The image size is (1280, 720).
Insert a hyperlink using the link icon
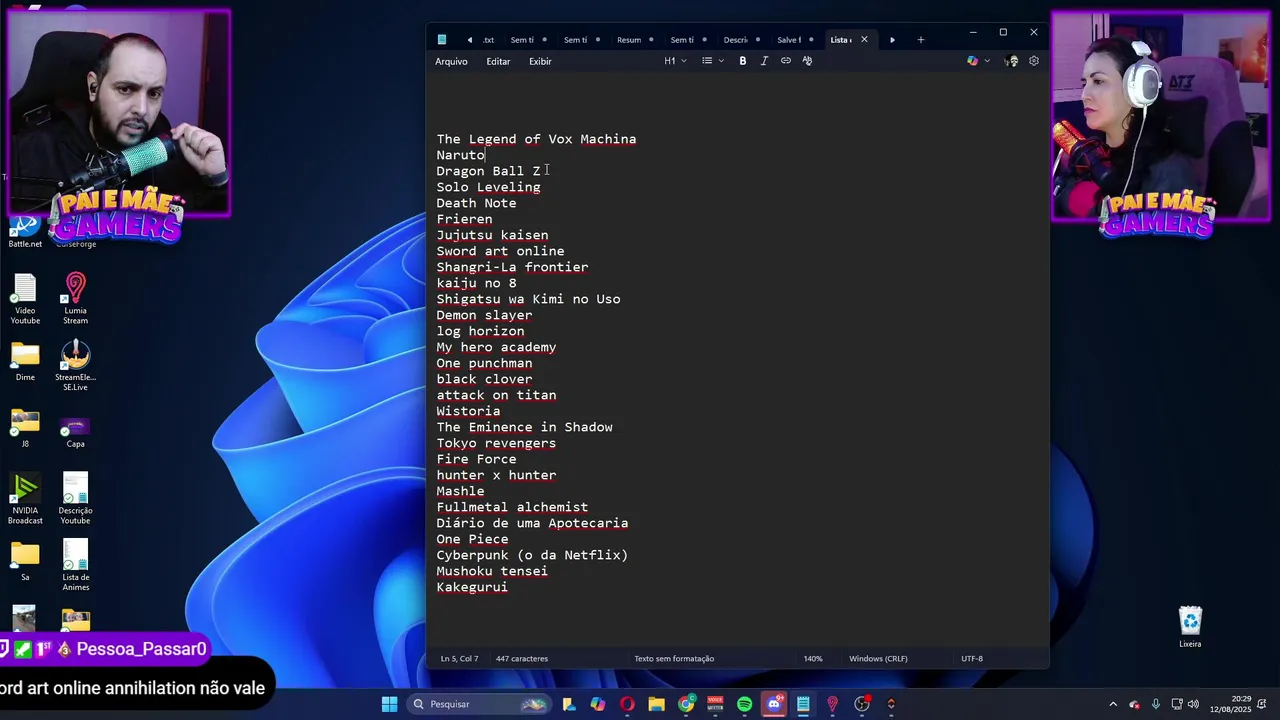tap(786, 61)
